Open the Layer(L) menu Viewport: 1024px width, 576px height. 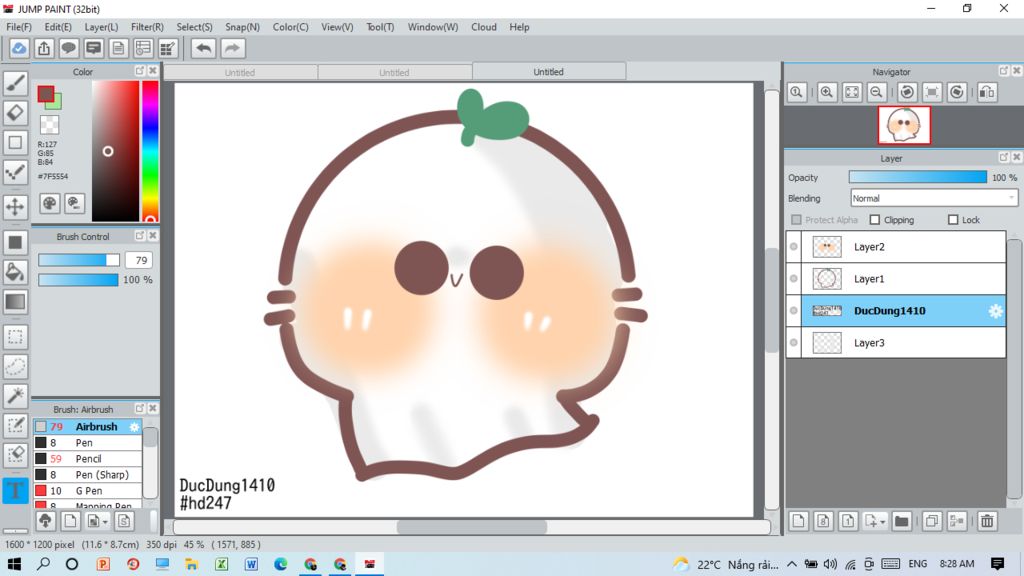101,27
